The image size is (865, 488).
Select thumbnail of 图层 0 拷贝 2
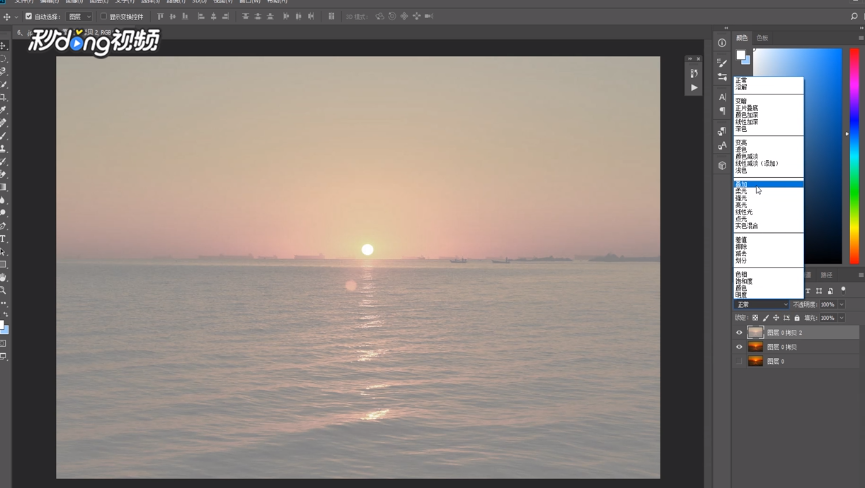point(755,332)
